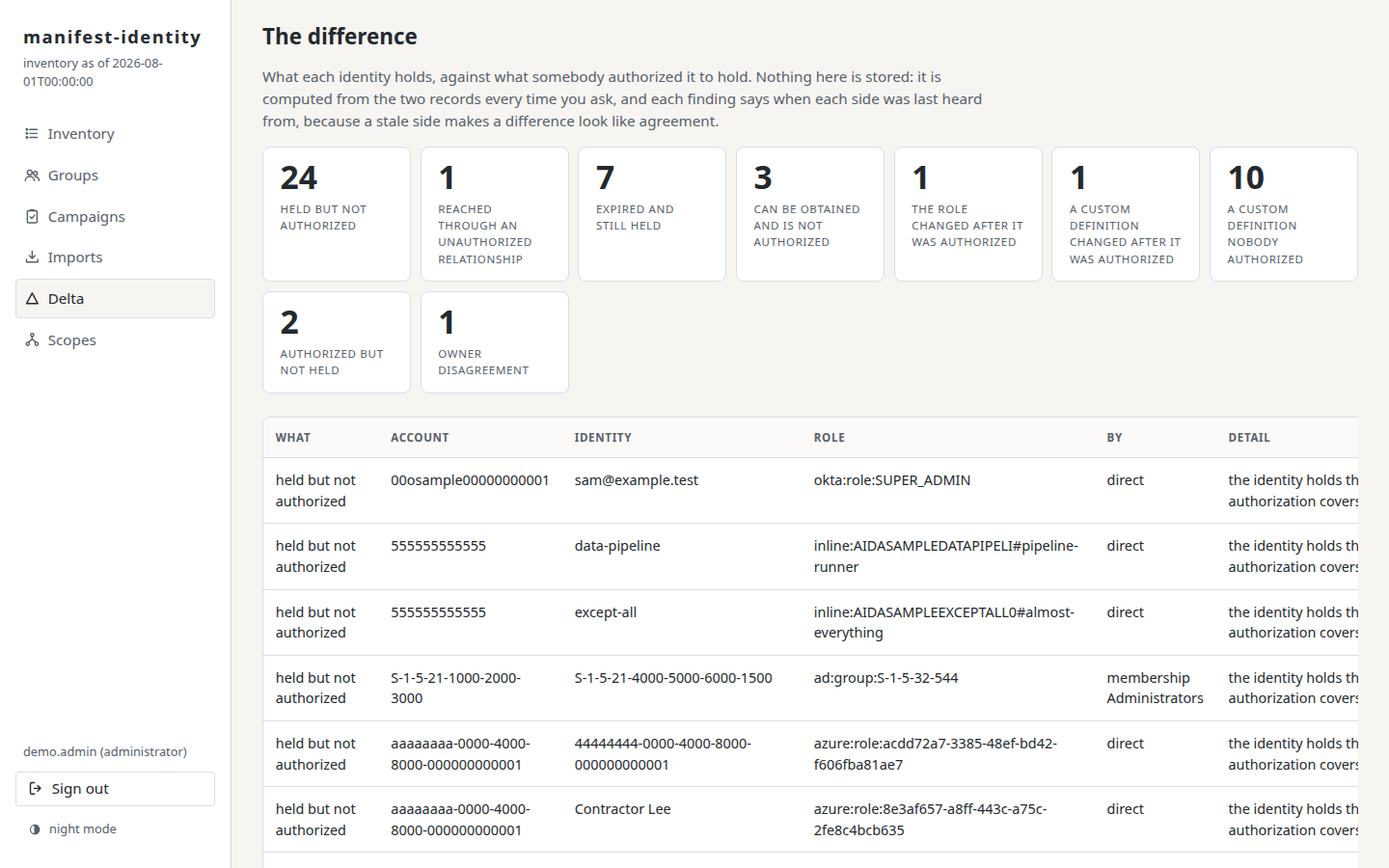Select the Scopes nav item
This screenshot has width=1389, height=868.
[115, 340]
